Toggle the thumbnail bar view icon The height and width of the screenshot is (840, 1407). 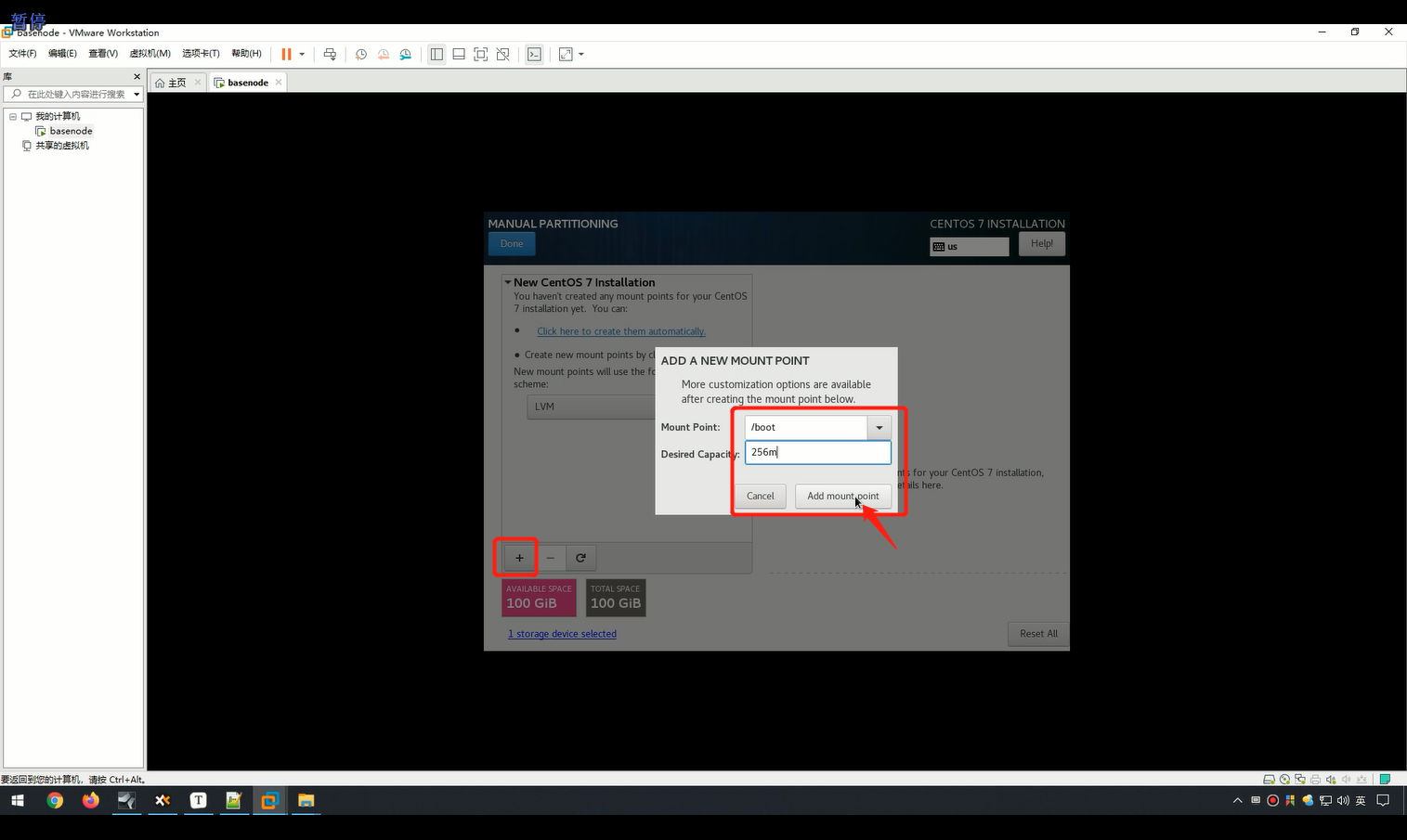(459, 55)
